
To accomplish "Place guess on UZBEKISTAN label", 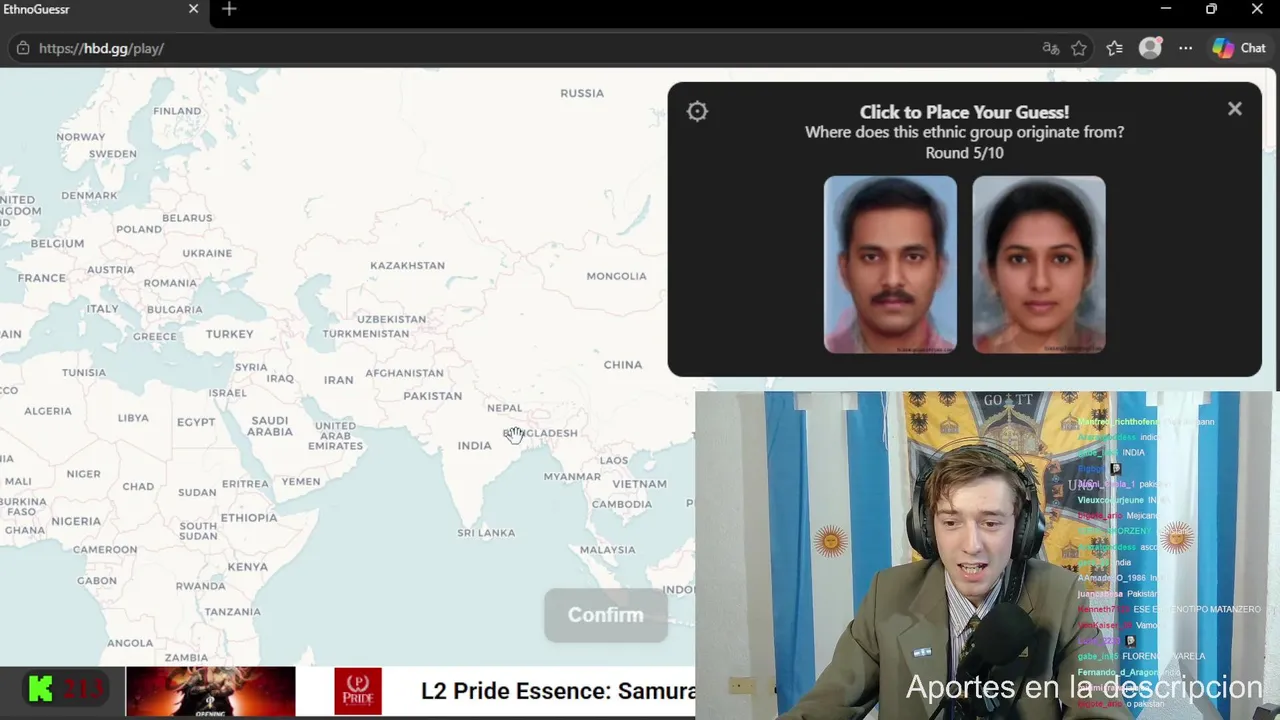I will pyautogui.click(x=391, y=320).
